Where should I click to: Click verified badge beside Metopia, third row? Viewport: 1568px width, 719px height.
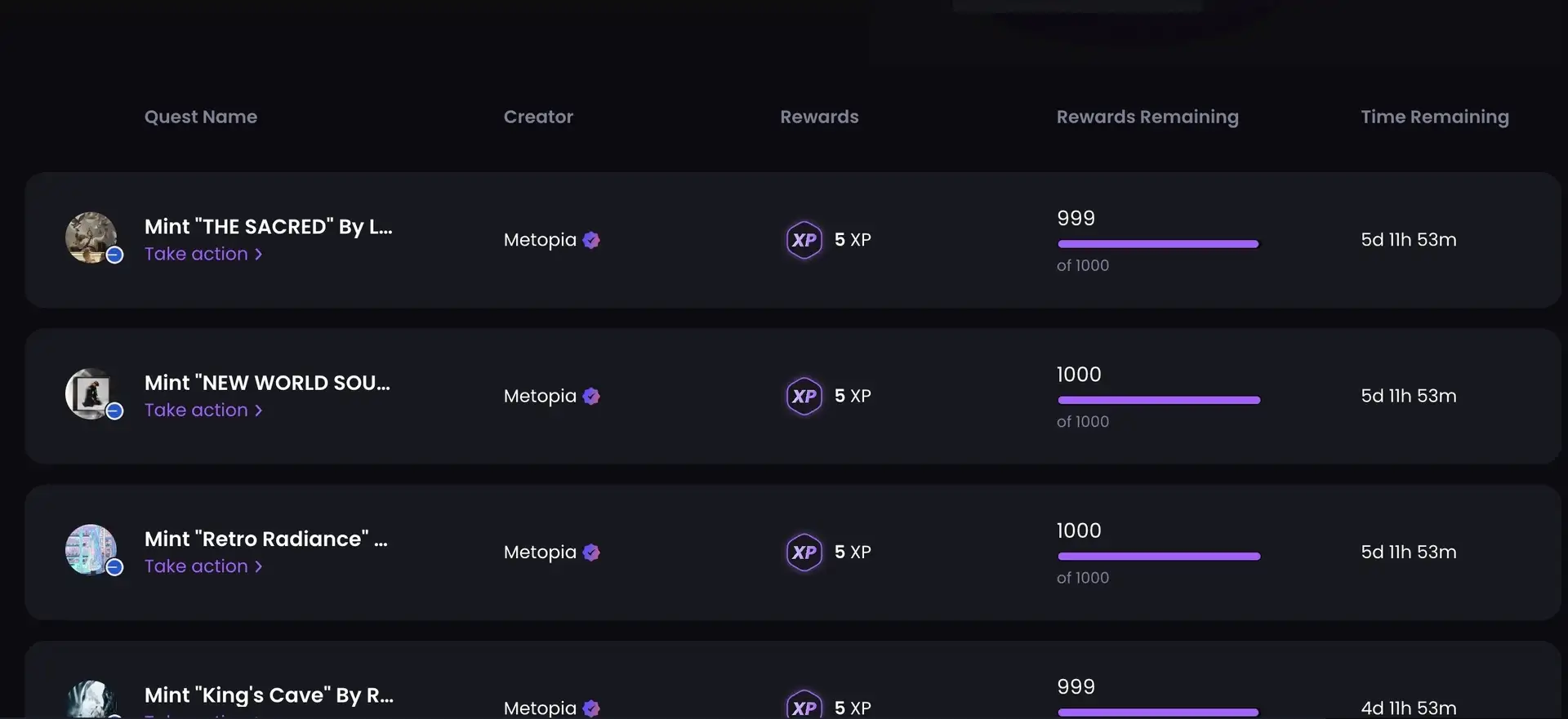(591, 553)
